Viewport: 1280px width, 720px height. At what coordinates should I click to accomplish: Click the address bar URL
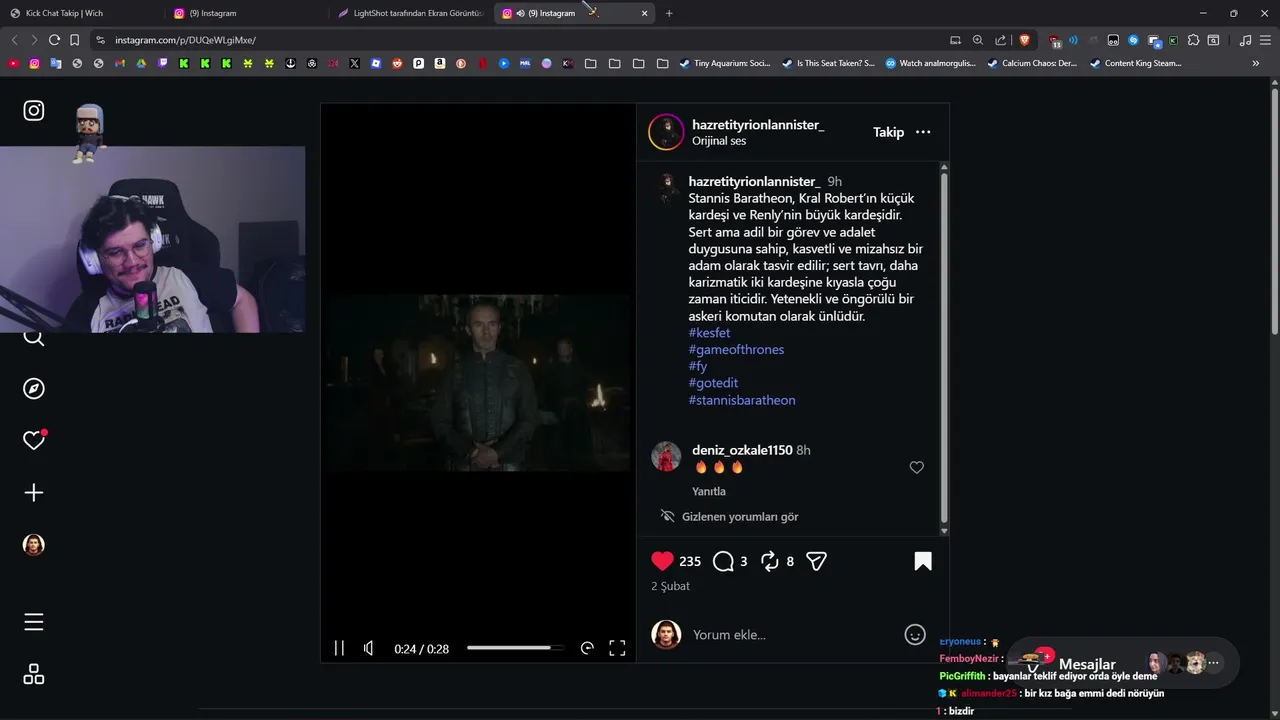pos(185,40)
